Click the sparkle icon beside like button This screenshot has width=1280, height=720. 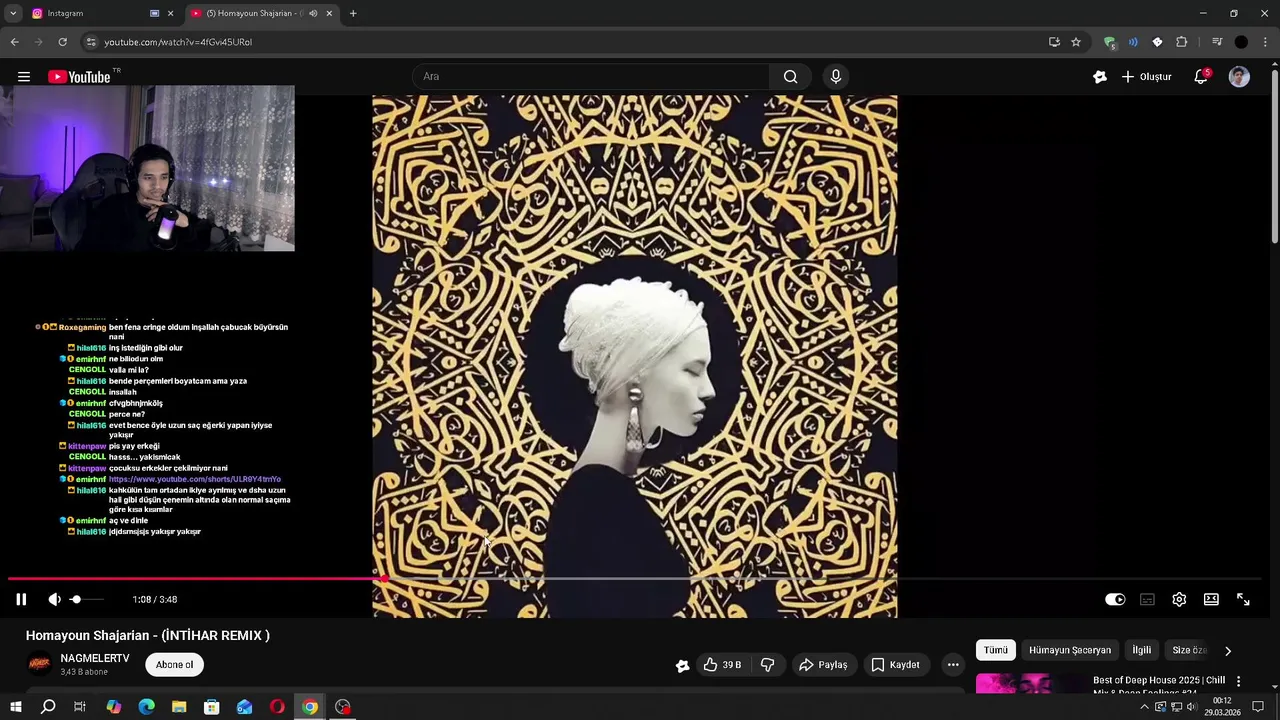pyautogui.click(x=682, y=666)
